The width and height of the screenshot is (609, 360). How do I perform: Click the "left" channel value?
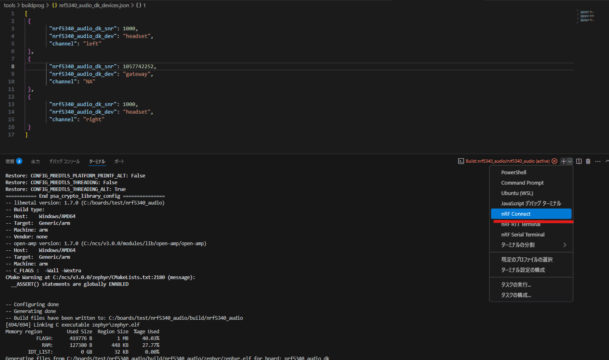pos(92,43)
